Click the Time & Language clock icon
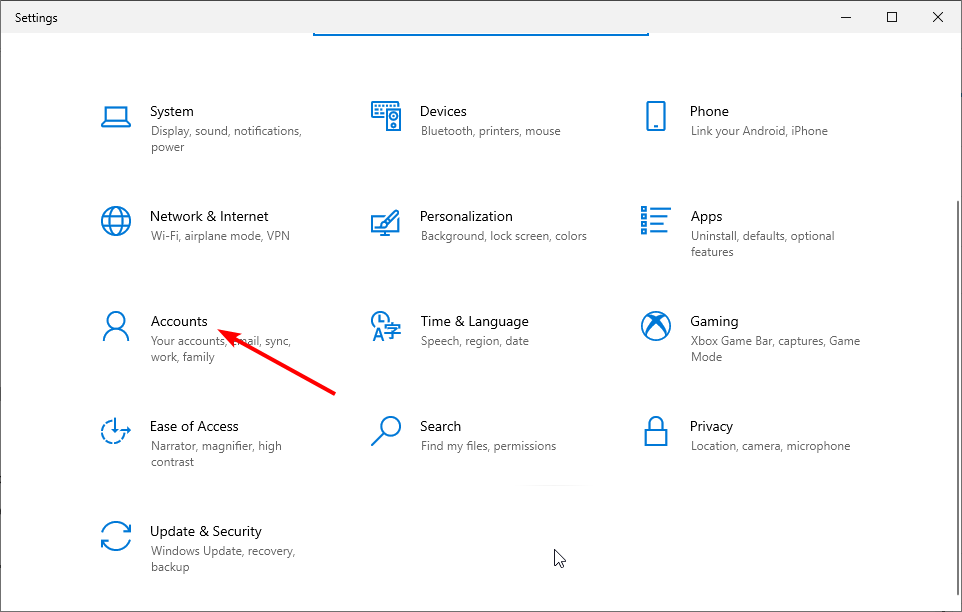Viewport: 962px width, 612px height. click(x=386, y=326)
